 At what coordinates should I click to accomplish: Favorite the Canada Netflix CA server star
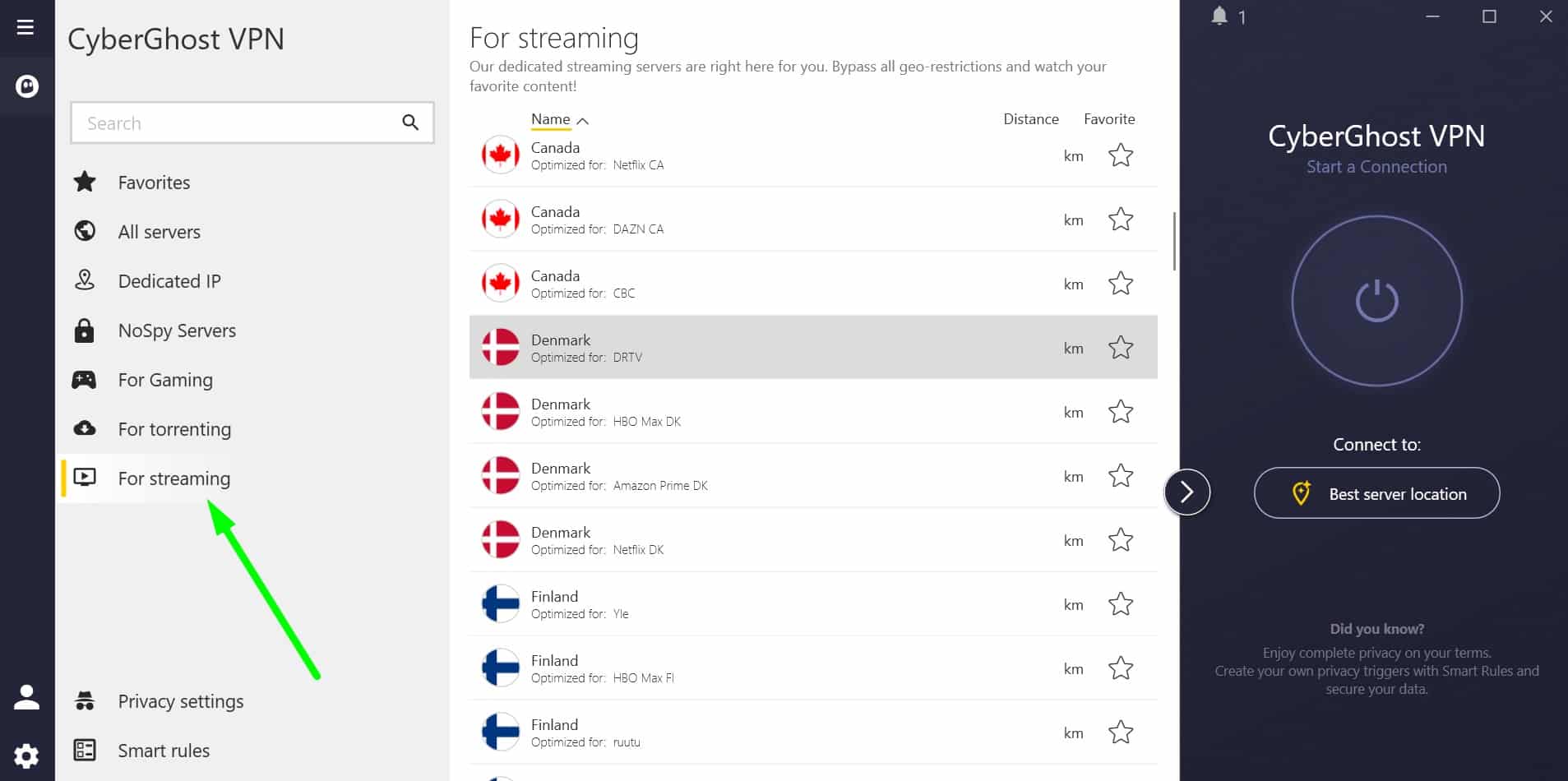(1121, 155)
